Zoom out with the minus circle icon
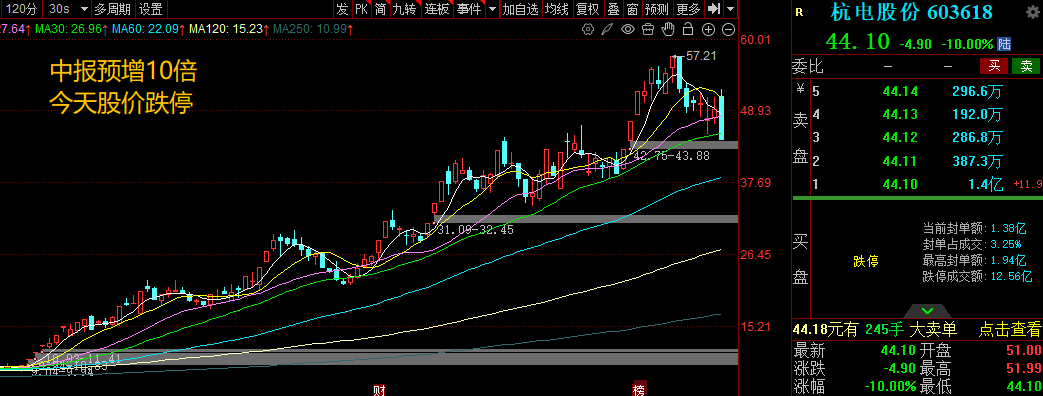The height and width of the screenshot is (396, 1043). coord(728,29)
